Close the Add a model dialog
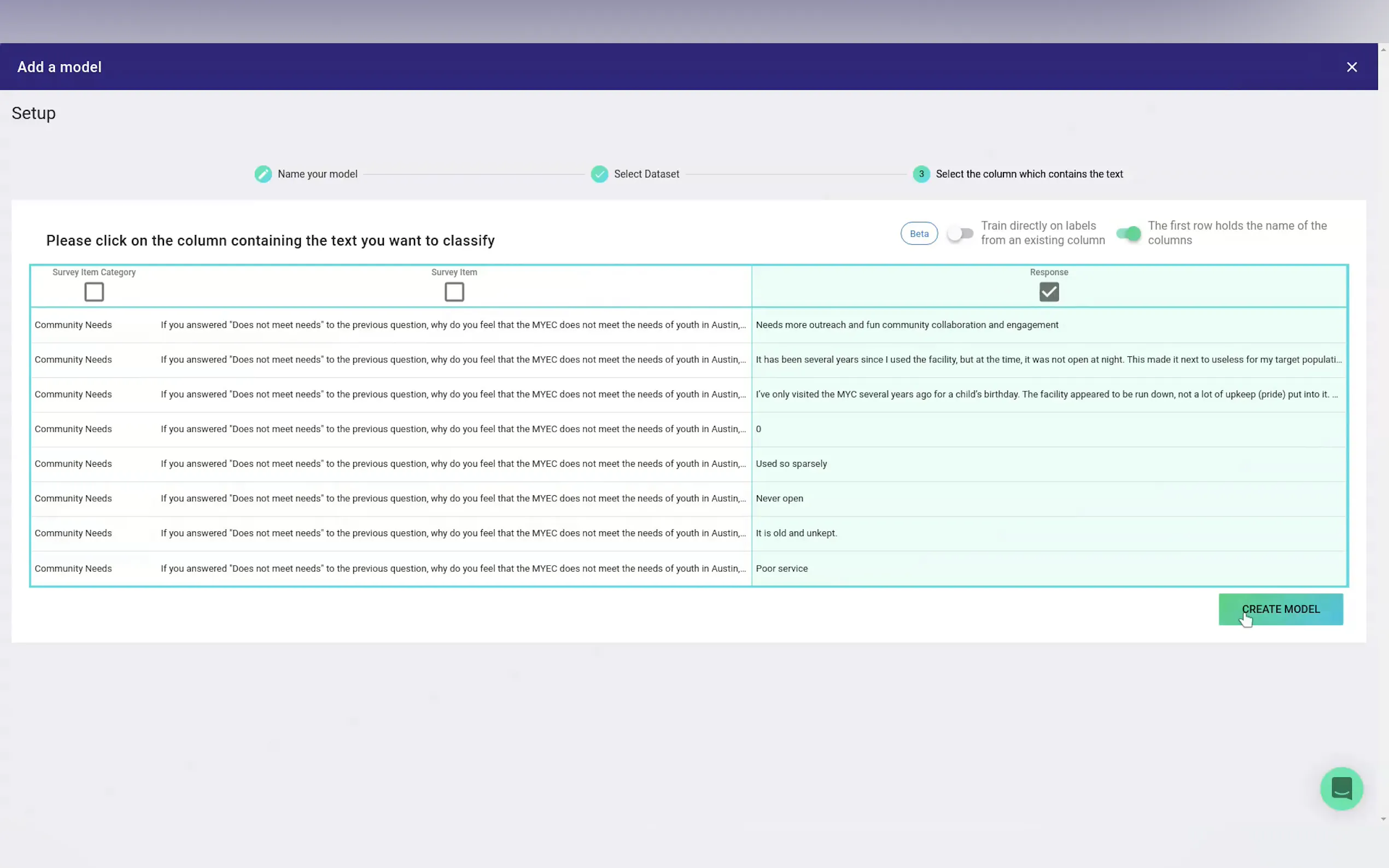Viewport: 1389px width, 868px height. tap(1352, 67)
